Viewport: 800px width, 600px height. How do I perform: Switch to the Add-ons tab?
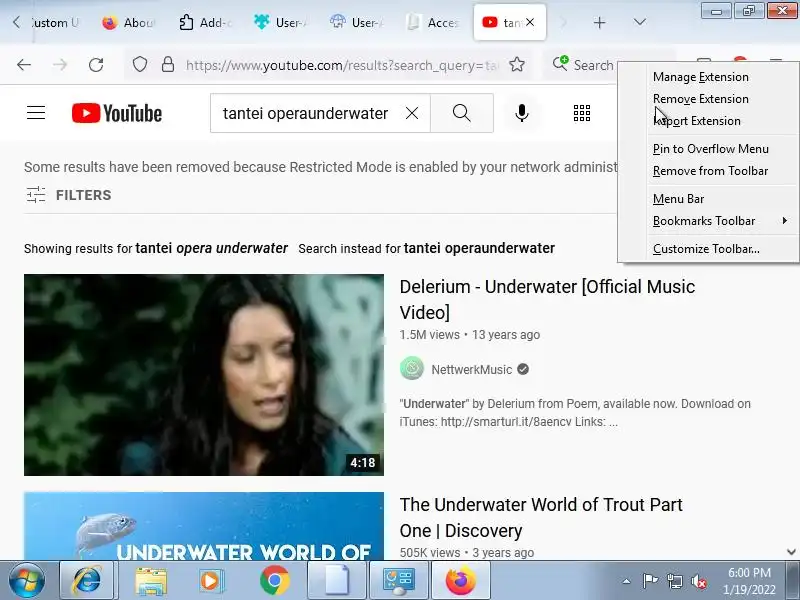[x=206, y=22]
